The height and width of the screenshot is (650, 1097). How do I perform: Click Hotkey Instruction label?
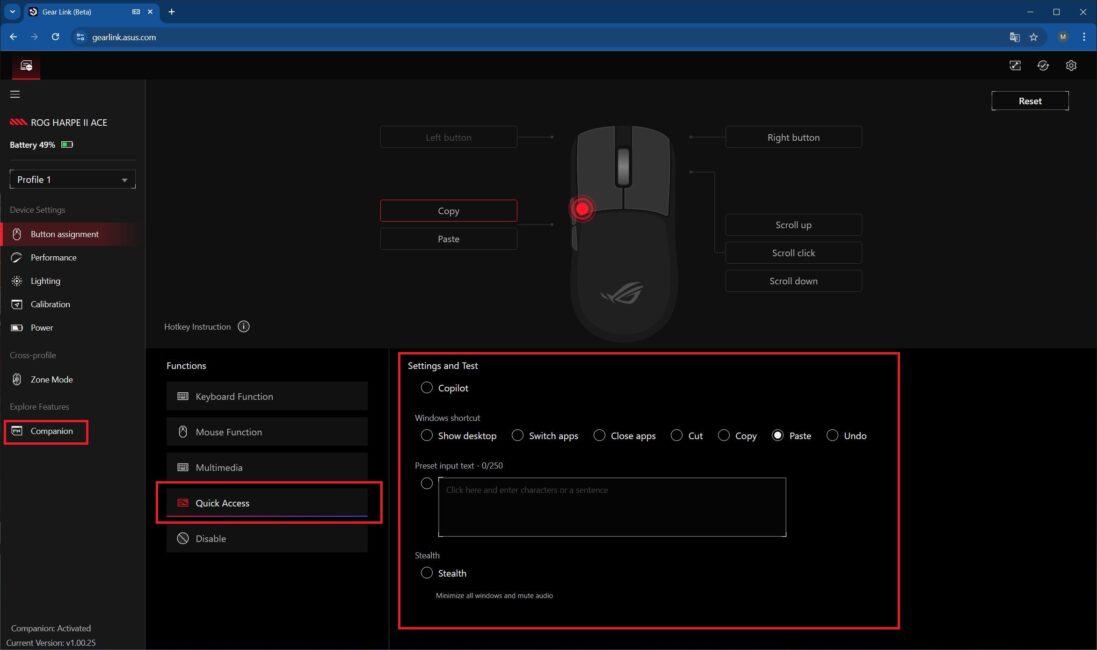[197, 327]
